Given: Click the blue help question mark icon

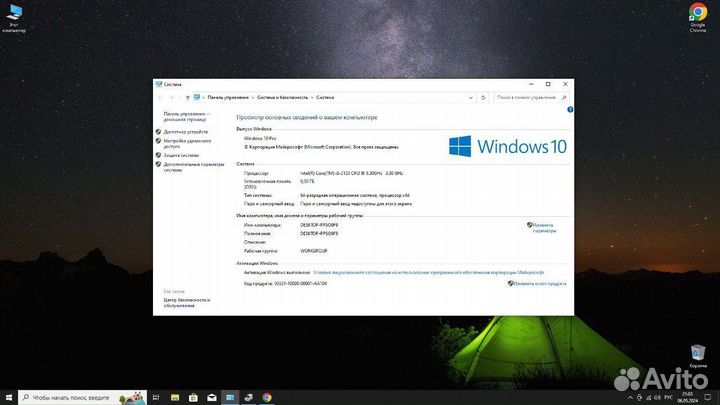Looking at the screenshot, I should coord(570,110).
